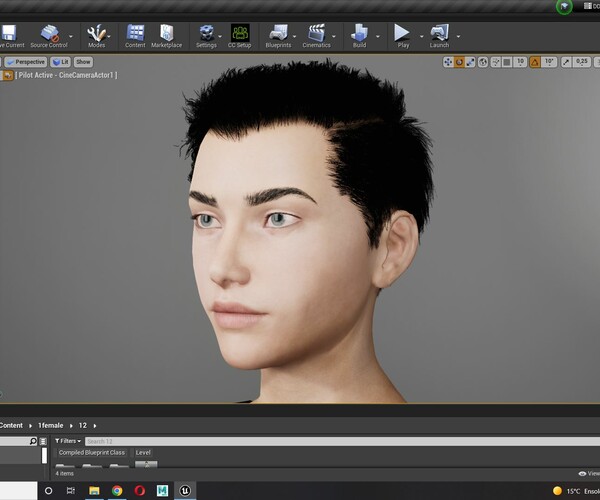Click the folder search magnifier icon

pos(33,441)
